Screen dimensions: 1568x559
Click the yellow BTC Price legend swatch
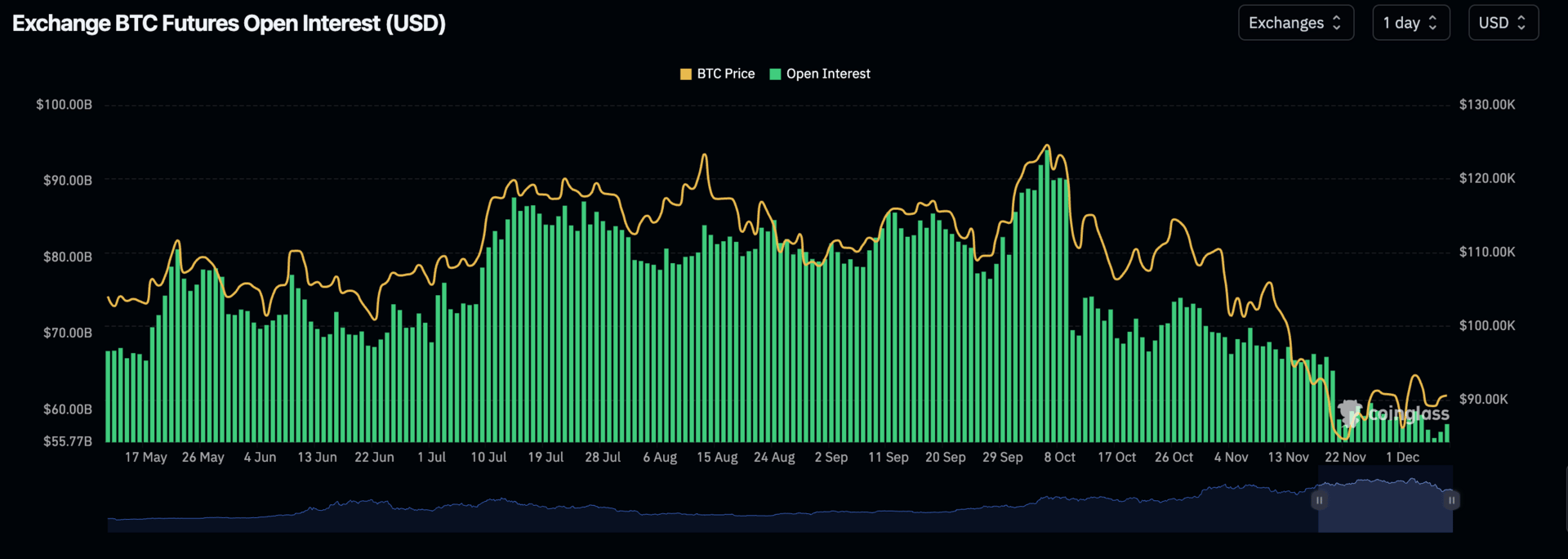click(x=686, y=74)
